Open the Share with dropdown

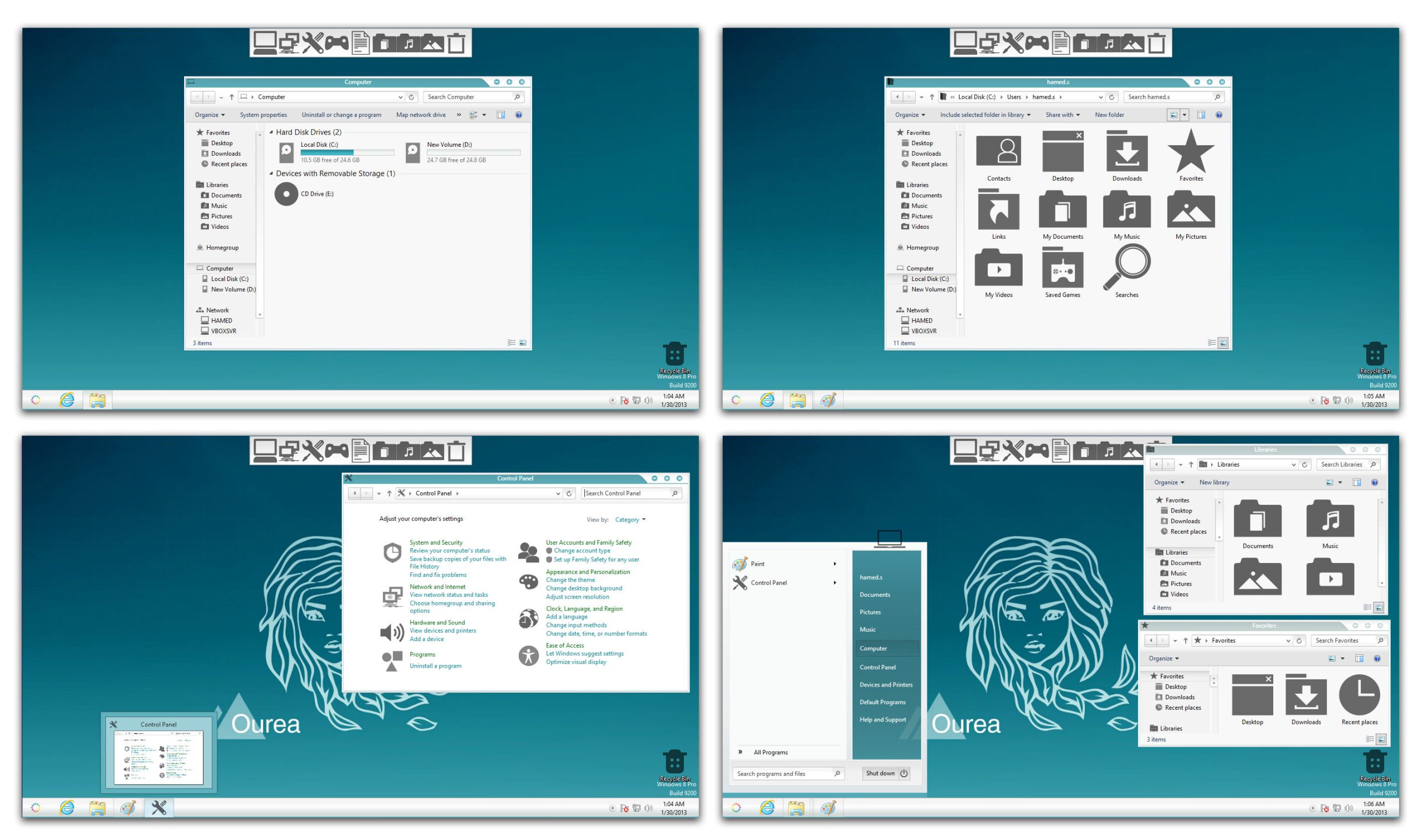(1062, 115)
